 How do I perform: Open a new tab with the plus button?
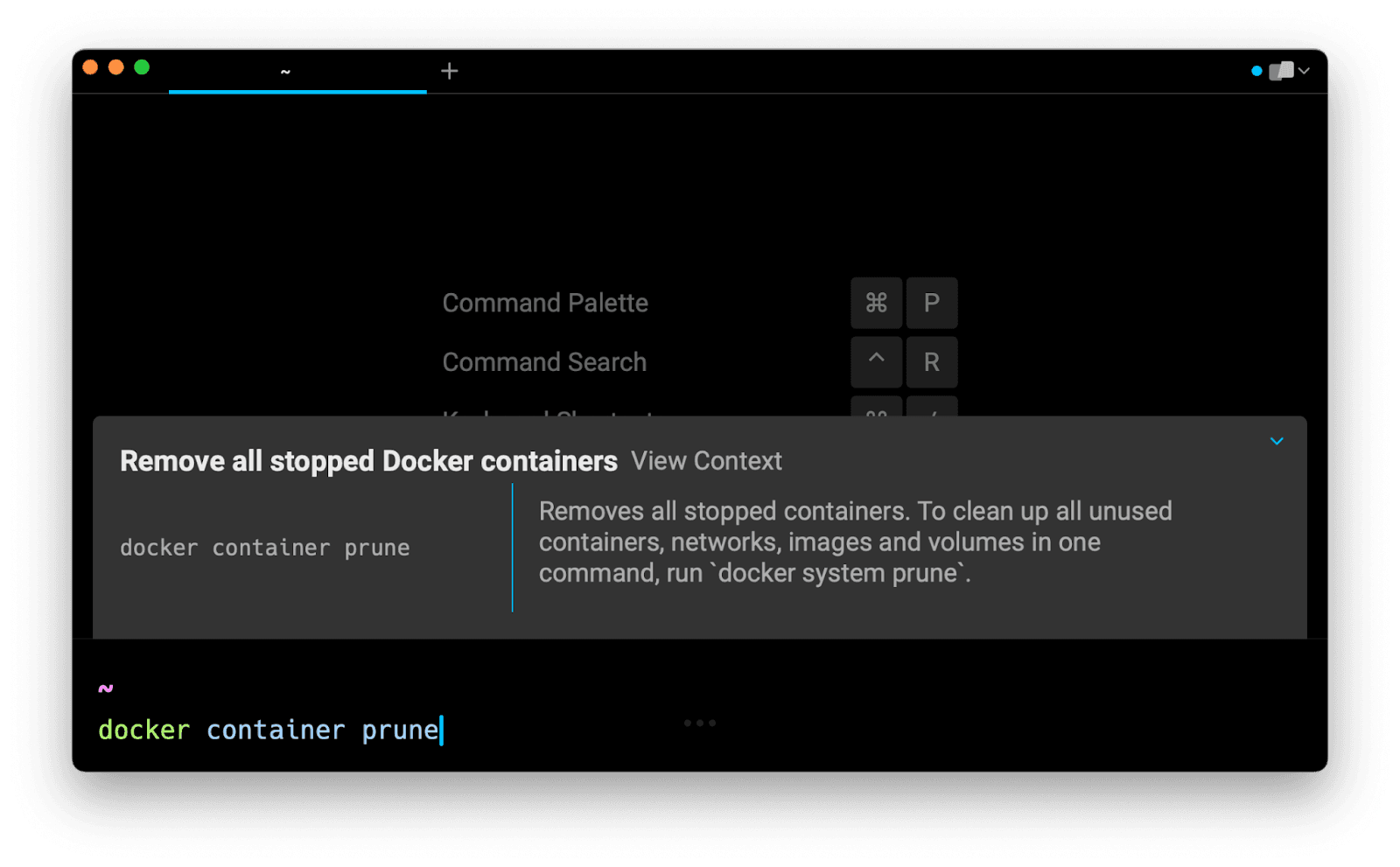click(x=449, y=71)
